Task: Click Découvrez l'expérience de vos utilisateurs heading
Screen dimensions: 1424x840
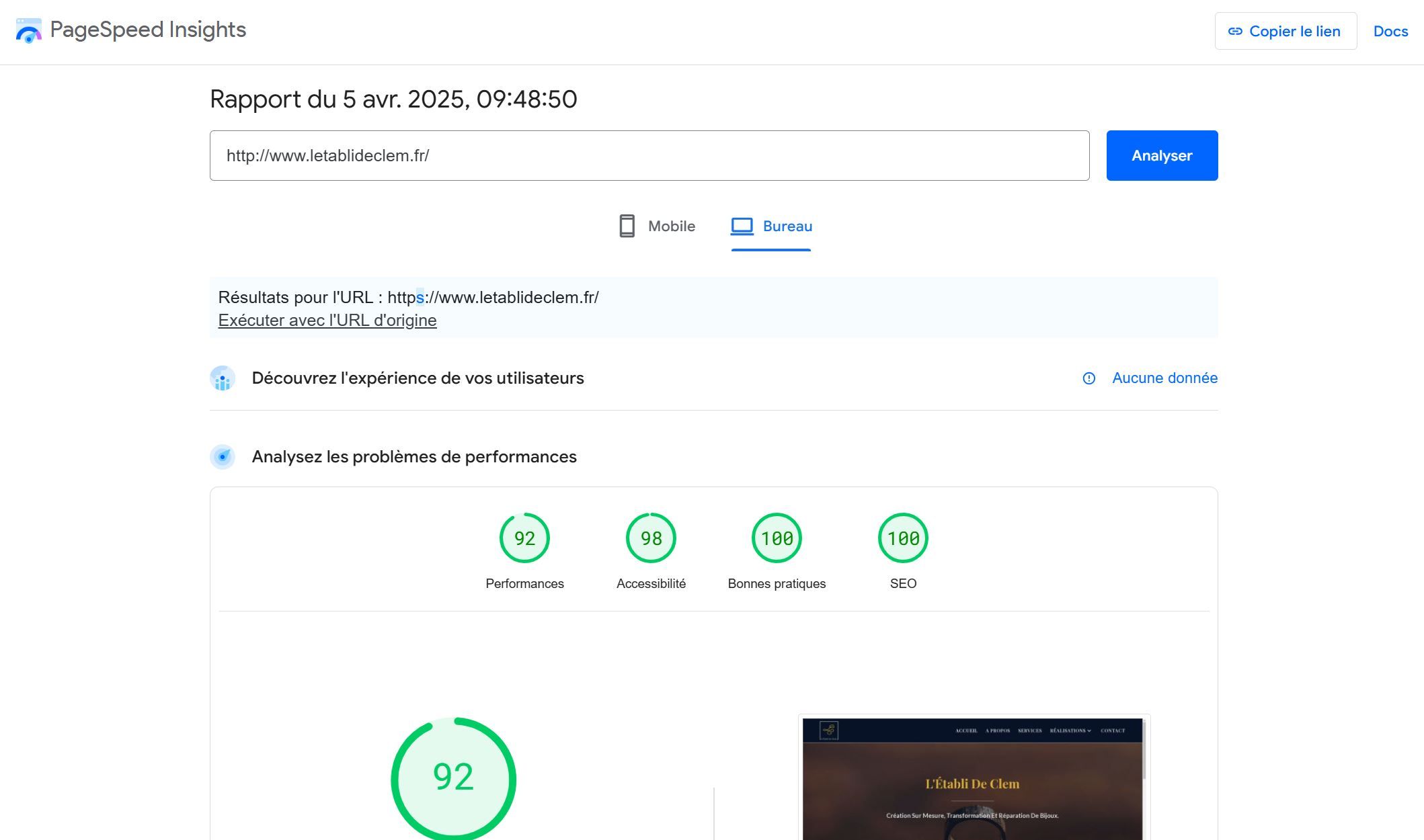Action: point(418,378)
